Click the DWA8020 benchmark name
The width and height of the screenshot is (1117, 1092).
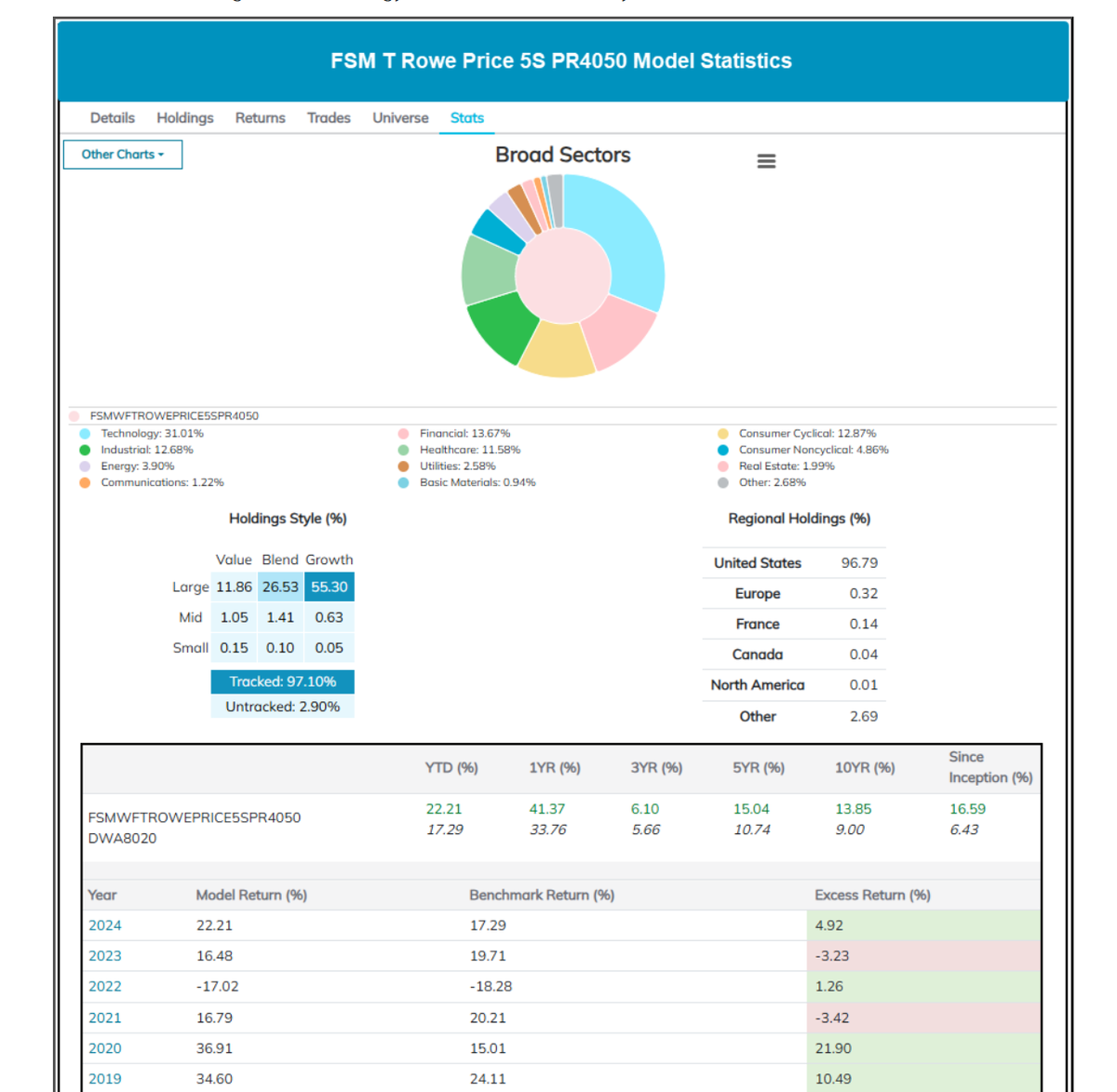(122, 839)
